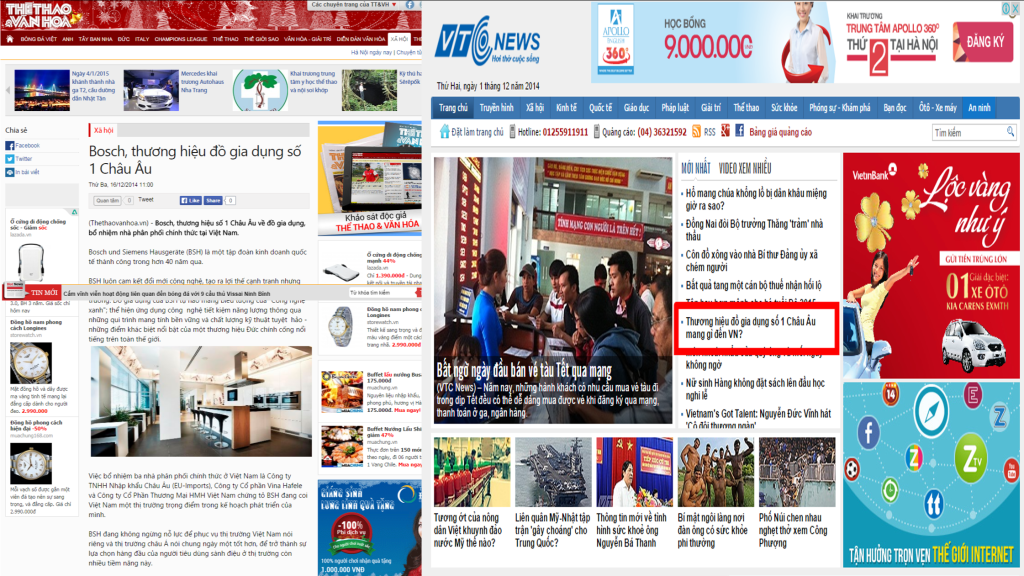Open VĂN HÓA - GIẢI TRÍ menu item
Viewport: 1024px width, 576px height.
(x=308, y=39)
